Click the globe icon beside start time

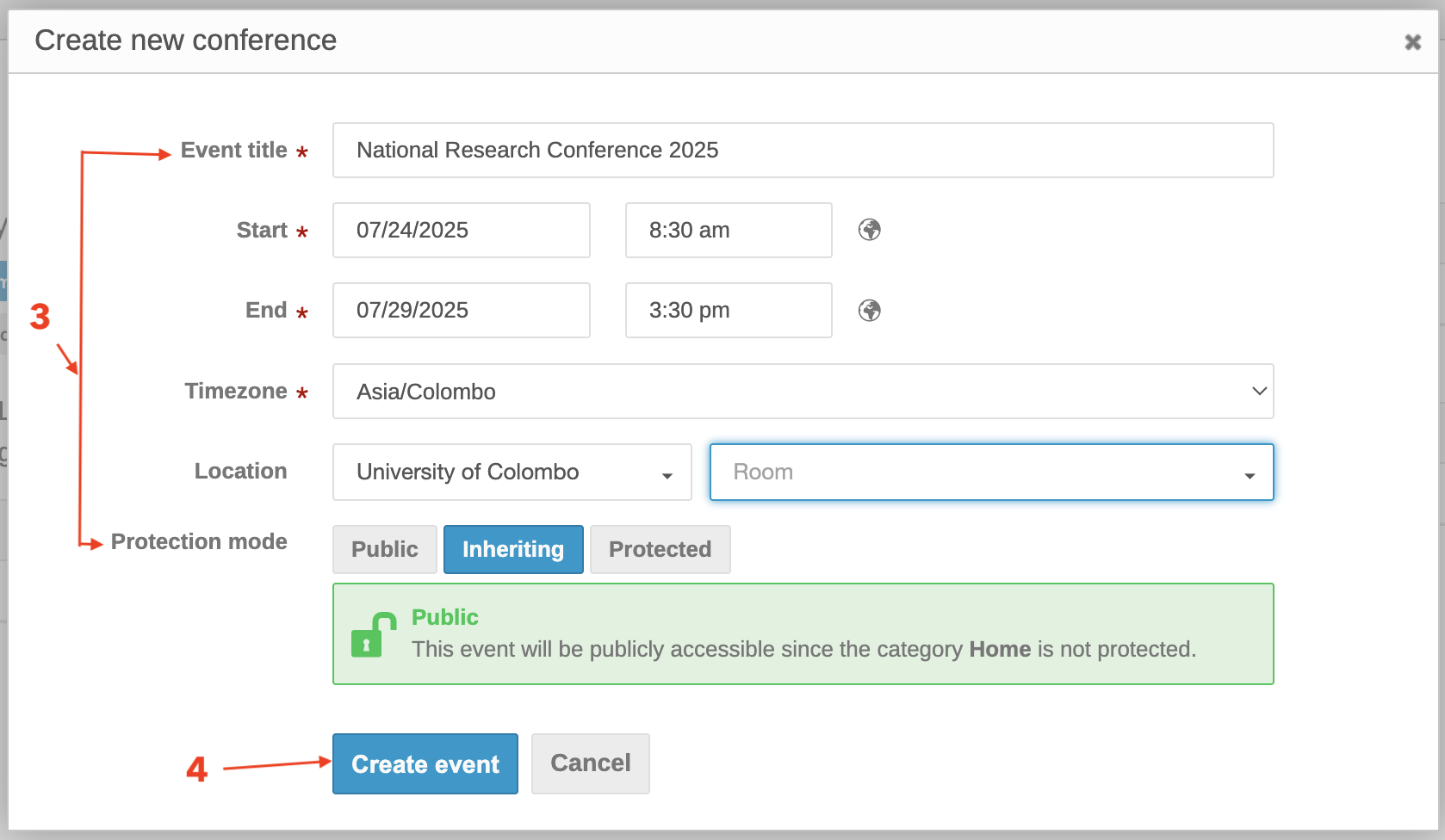[x=870, y=230]
